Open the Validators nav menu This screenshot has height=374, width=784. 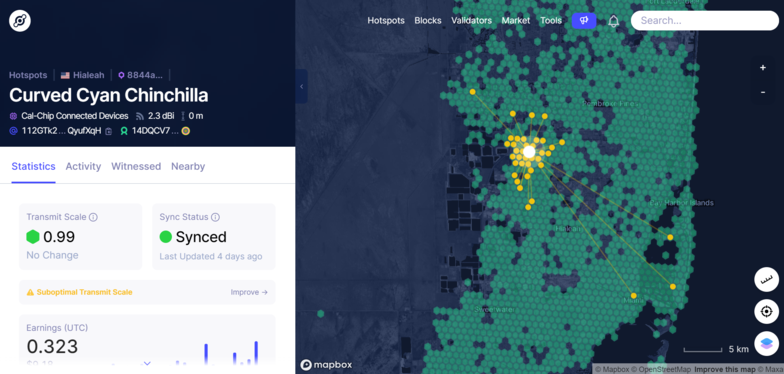(472, 20)
